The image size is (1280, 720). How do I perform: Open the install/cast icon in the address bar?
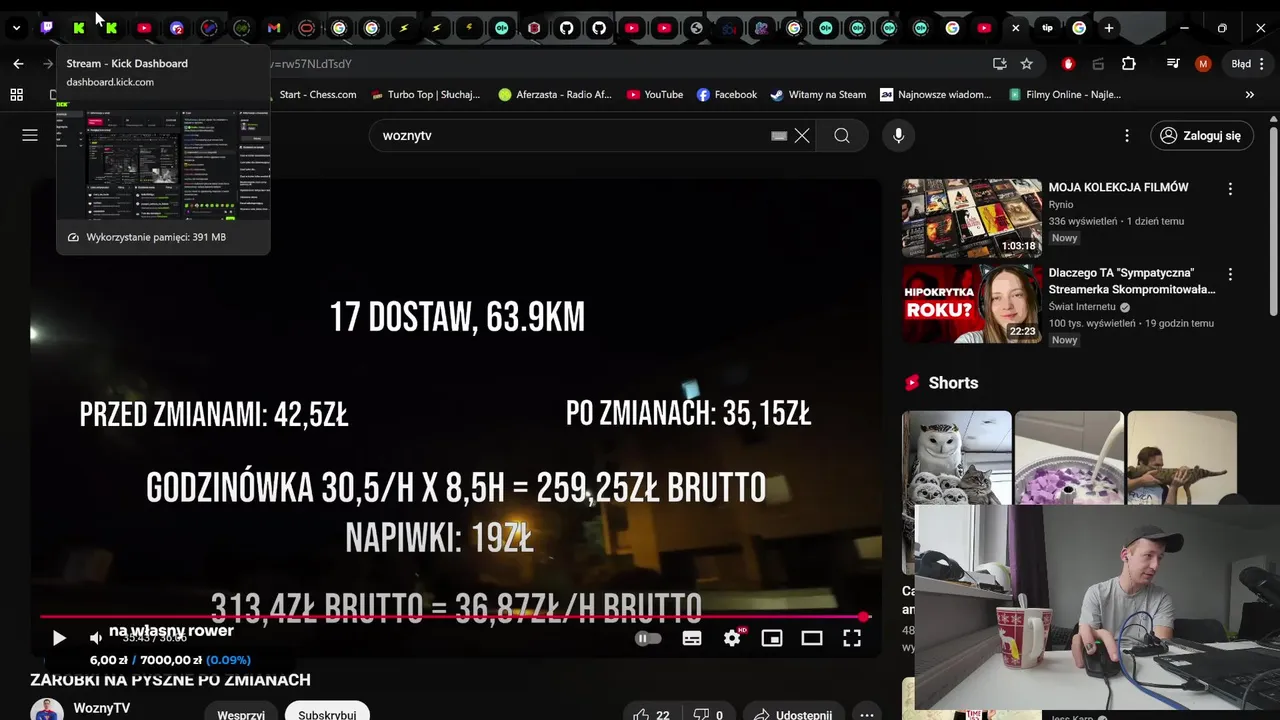click(999, 64)
